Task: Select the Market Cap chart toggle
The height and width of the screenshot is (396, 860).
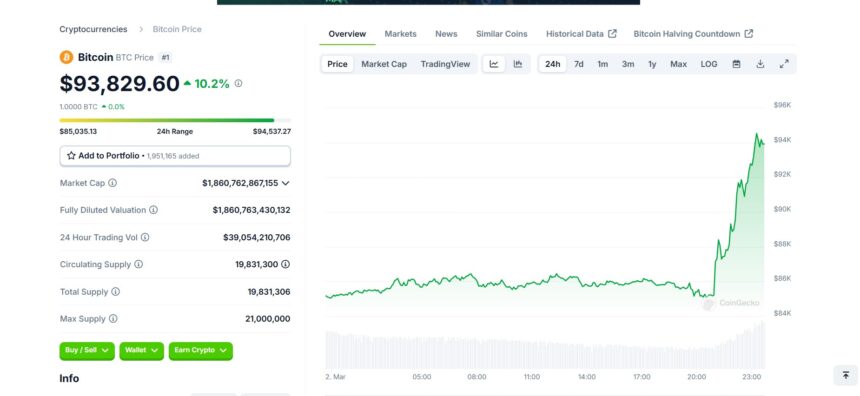Action: (x=384, y=64)
